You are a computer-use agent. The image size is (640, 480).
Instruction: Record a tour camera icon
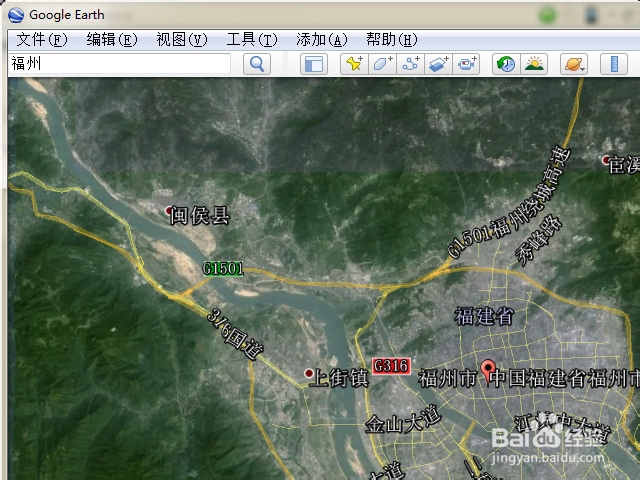466,64
